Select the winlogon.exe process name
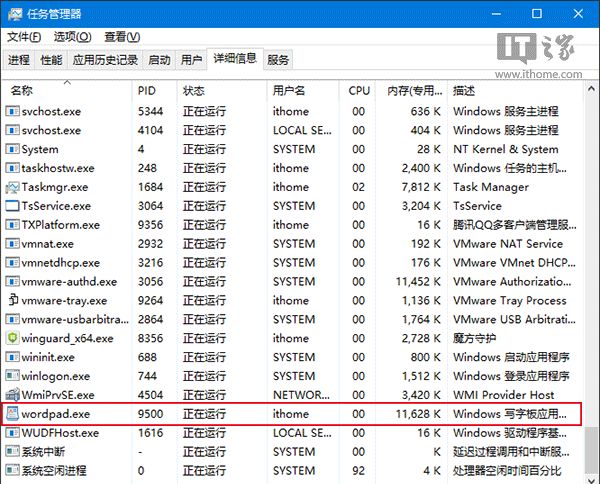The height and width of the screenshot is (484, 600). (x=55, y=376)
